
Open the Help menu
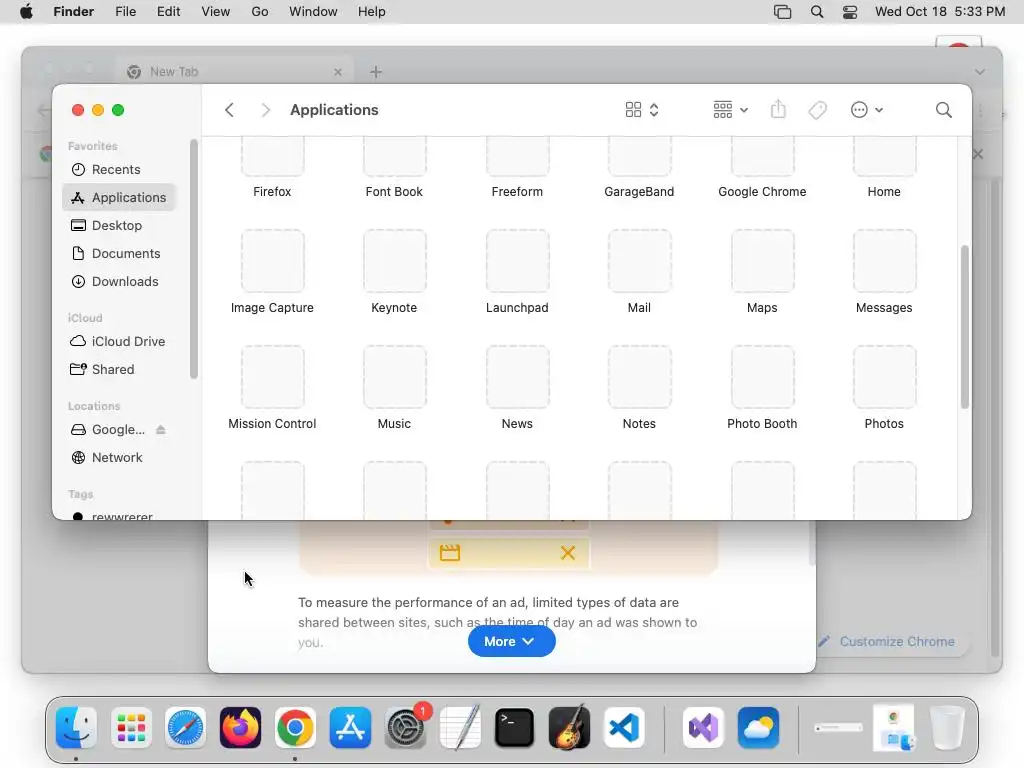(x=372, y=12)
